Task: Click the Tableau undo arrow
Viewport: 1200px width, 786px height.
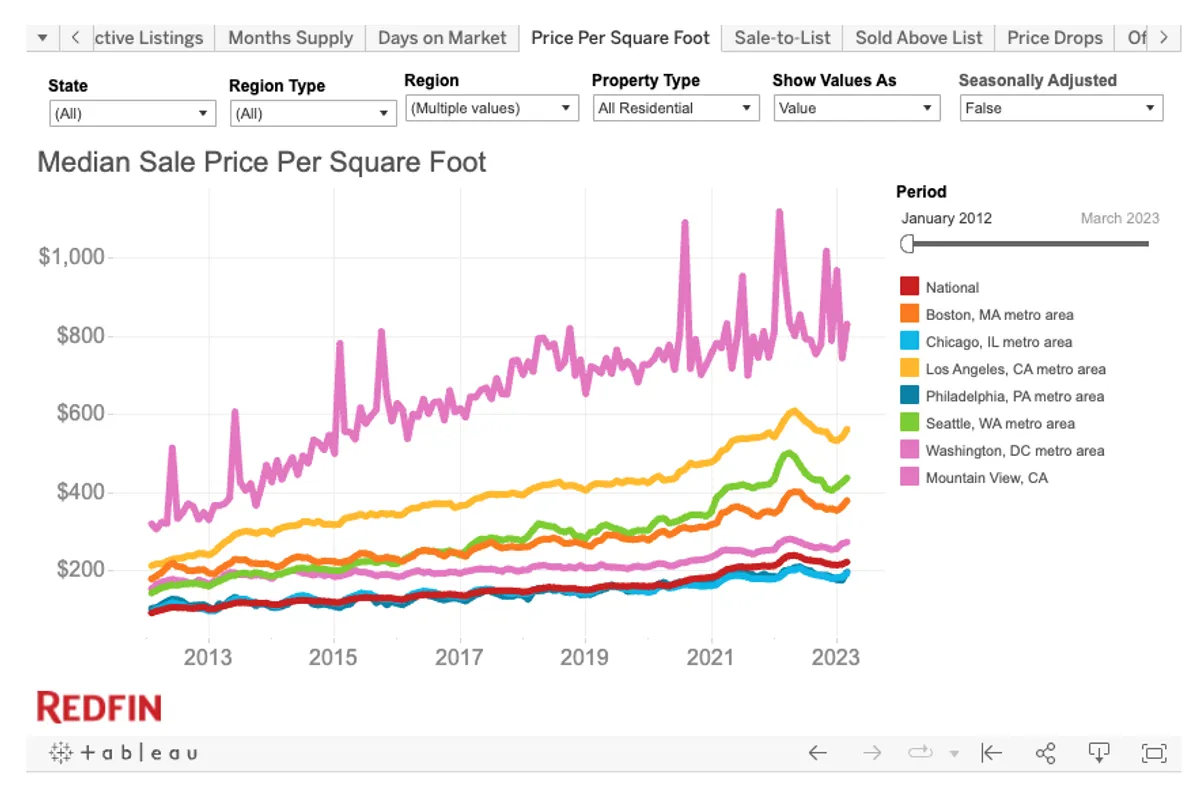Action: tap(818, 753)
